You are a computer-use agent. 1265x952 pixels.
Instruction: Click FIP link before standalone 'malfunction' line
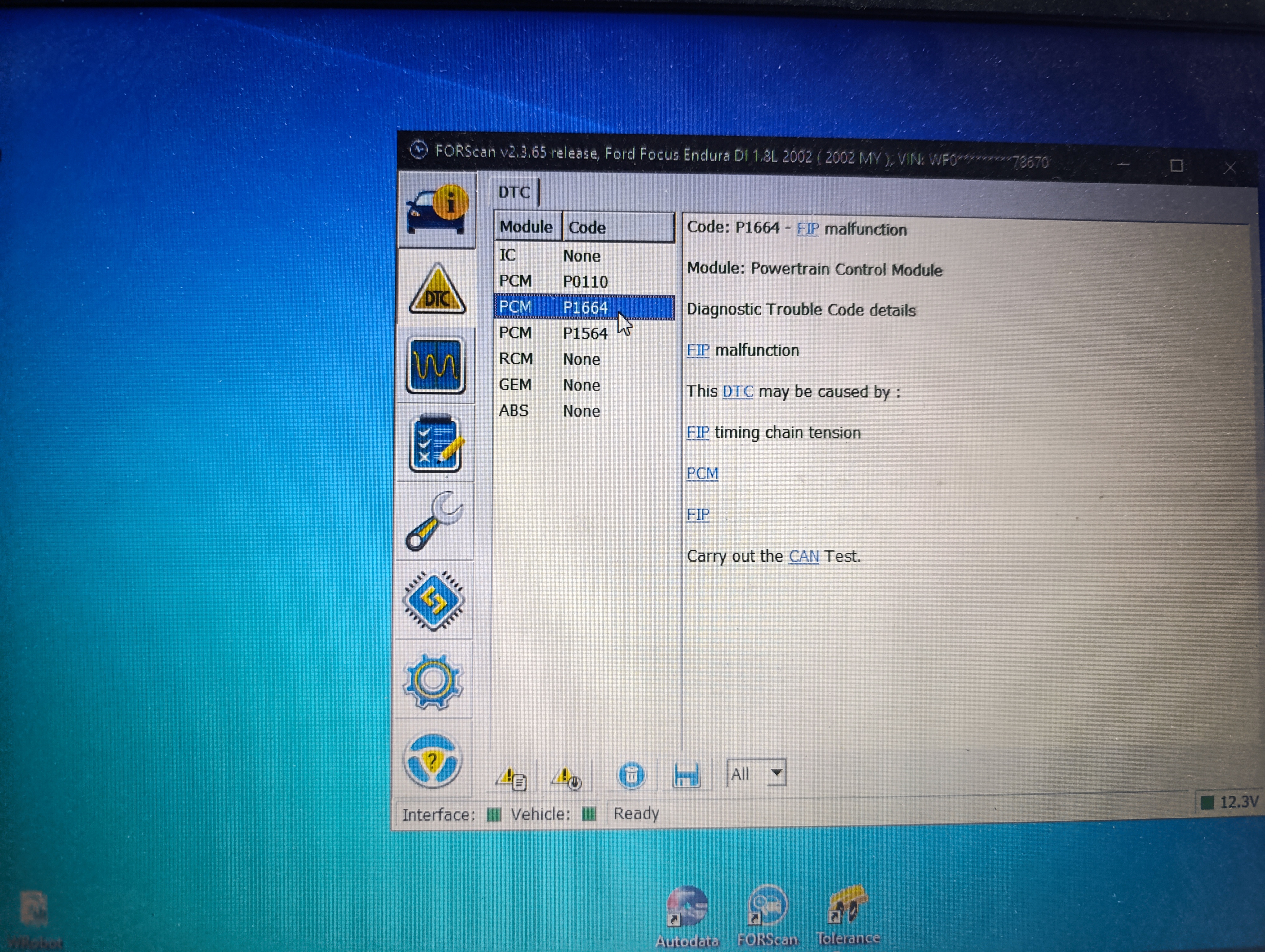tap(698, 350)
